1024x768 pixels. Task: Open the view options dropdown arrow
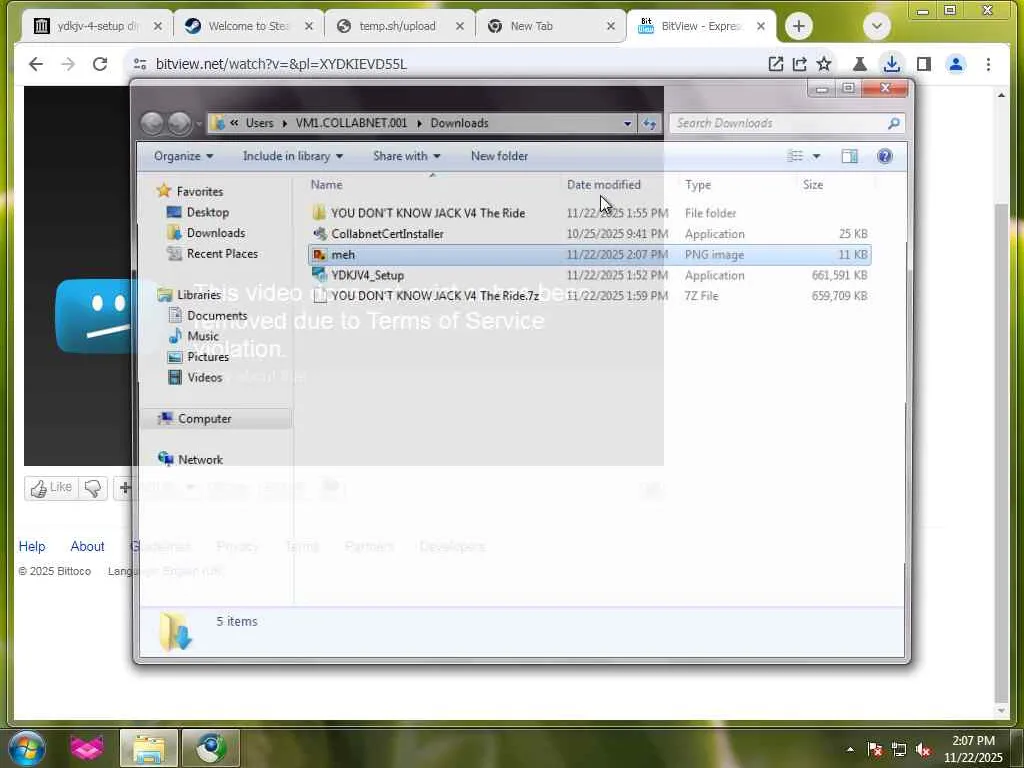coord(816,156)
